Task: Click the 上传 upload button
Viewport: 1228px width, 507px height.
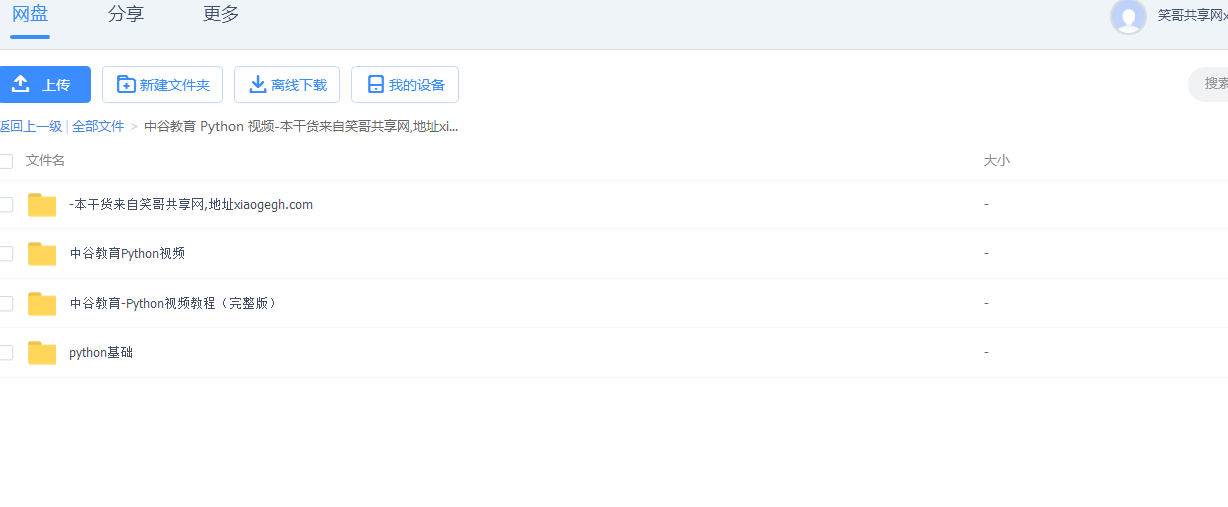Action: [x=43, y=85]
